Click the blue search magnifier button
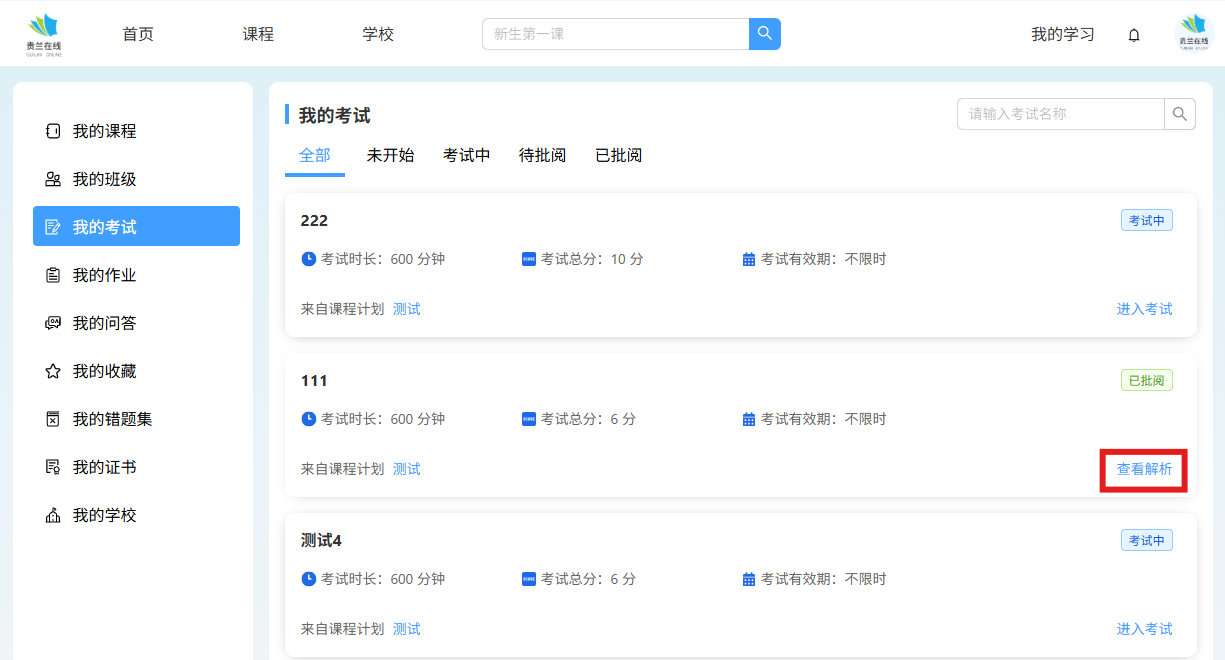The width and height of the screenshot is (1225, 660). point(765,34)
